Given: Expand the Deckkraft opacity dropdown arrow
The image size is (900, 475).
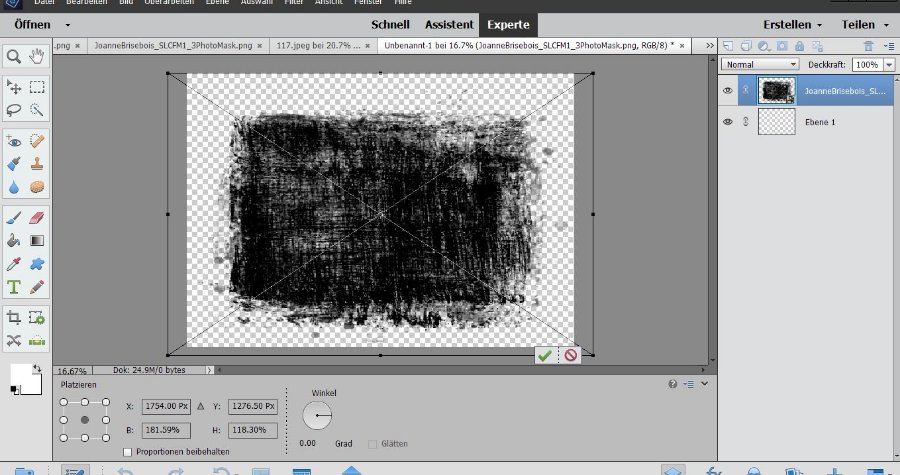Looking at the screenshot, I should tap(888, 64).
